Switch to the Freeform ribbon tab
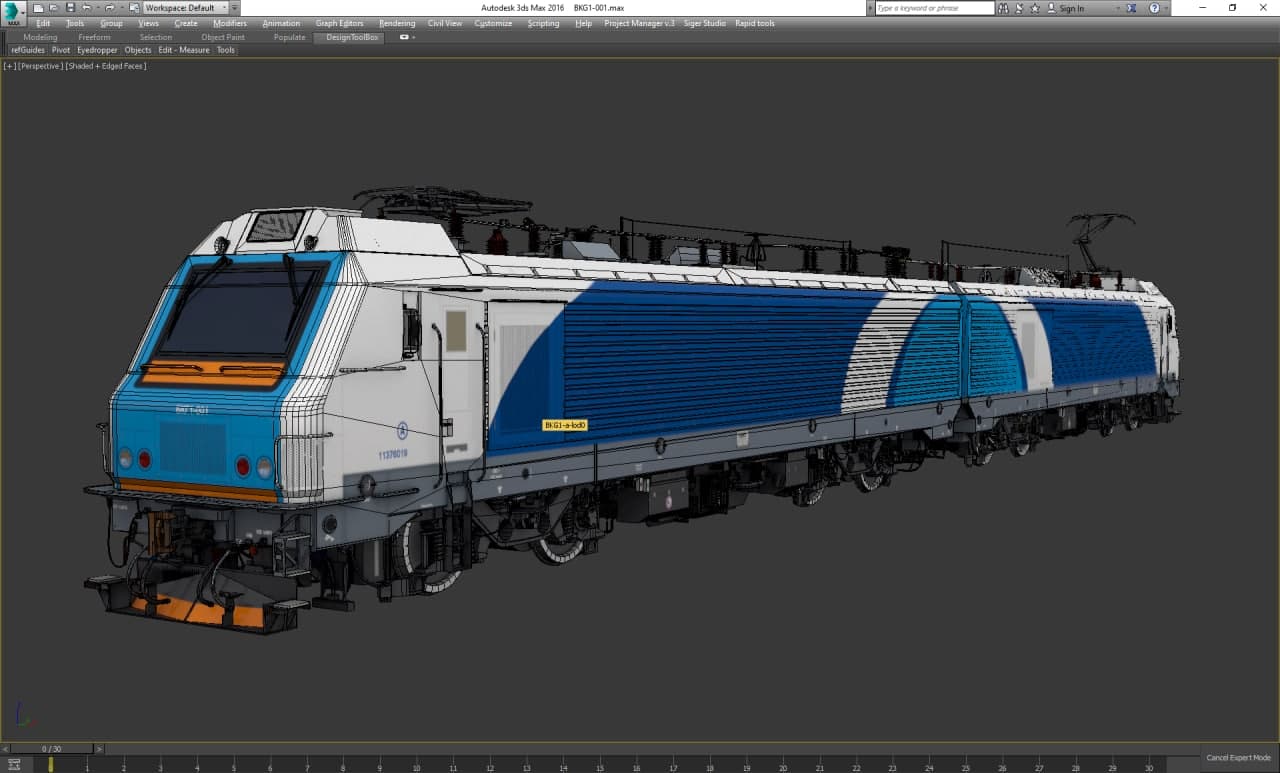The height and width of the screenshot is (773, 1280). (x=94, y=37)
